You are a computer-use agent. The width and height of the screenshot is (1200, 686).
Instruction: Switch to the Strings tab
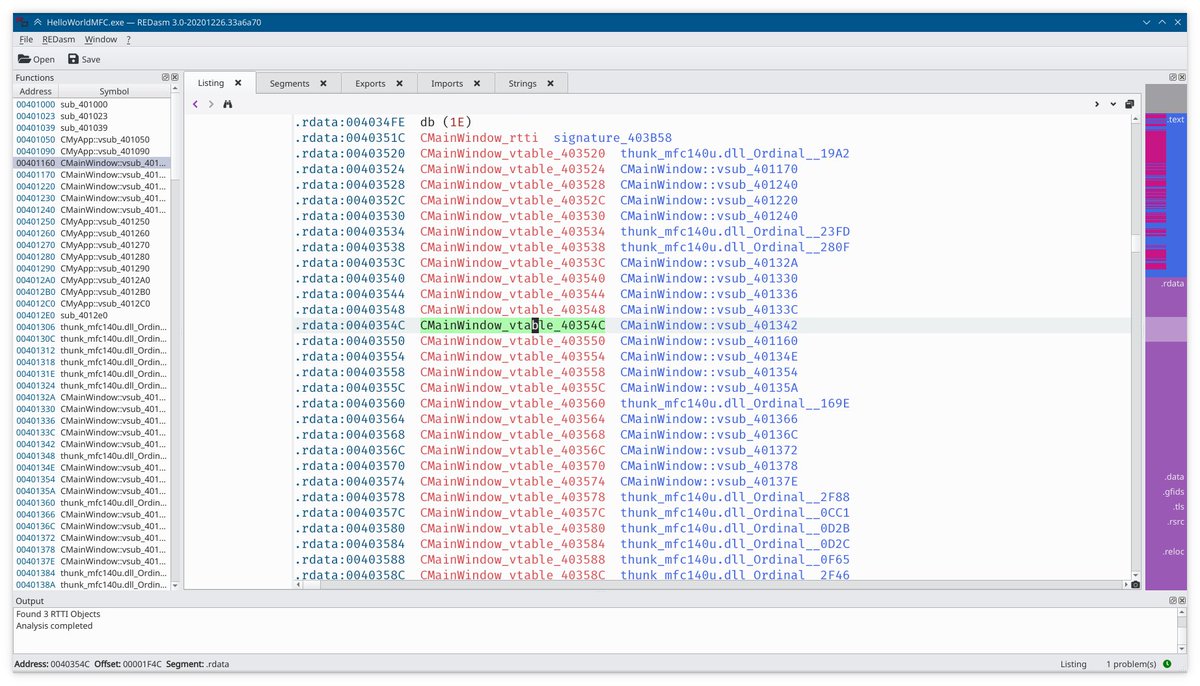pyautogui.click(x=532, y=84)
